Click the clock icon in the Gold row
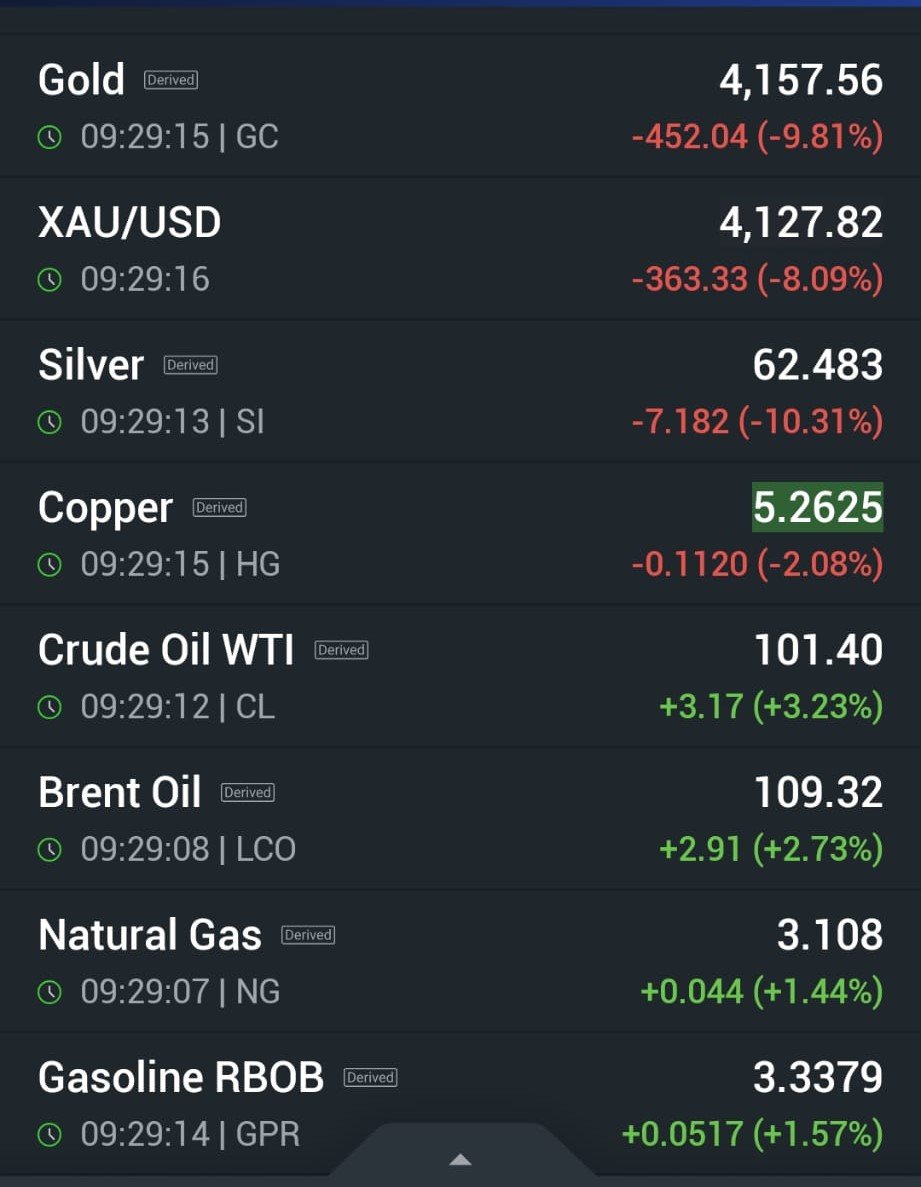 coord(49,137)
